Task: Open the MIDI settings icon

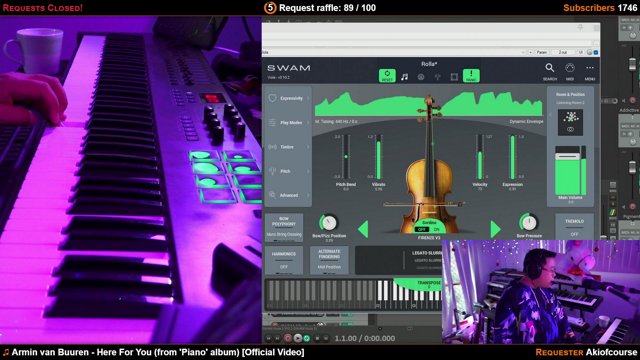Action: tap(570, 68)
